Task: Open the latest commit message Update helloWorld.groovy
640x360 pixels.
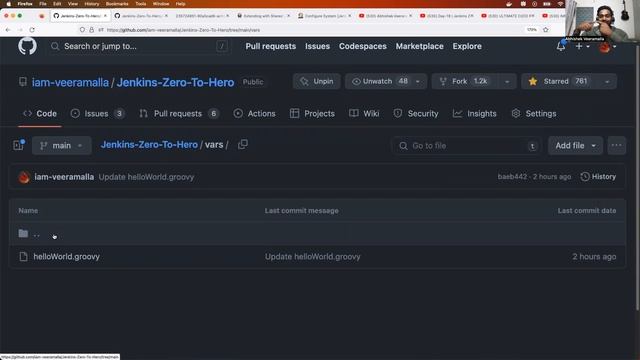Action: [147, 177]
